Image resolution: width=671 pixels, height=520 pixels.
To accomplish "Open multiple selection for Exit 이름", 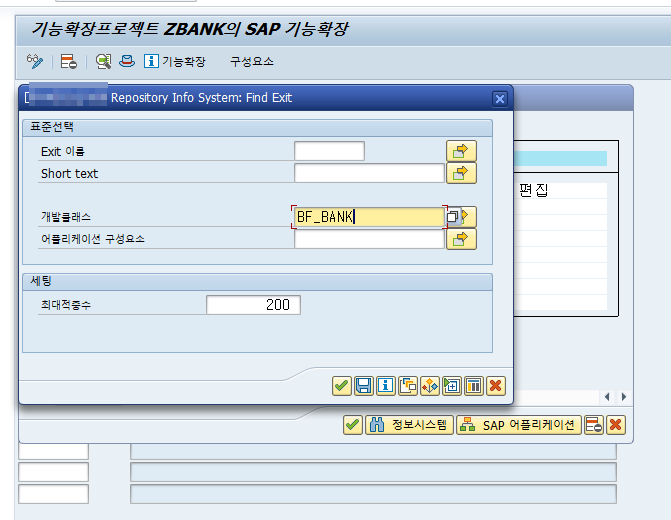I will point(461,151).
